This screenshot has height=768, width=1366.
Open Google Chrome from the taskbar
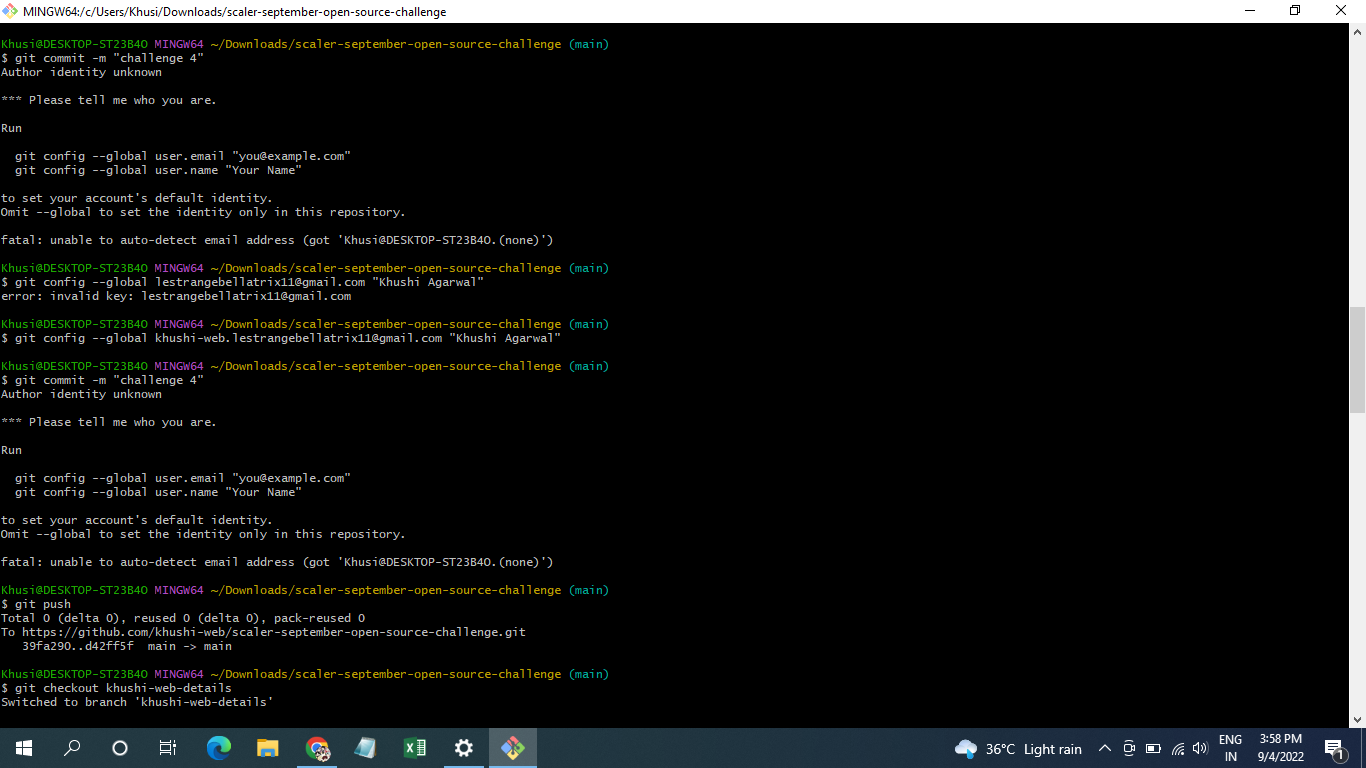pyautogui.click(x=317, y=747)
